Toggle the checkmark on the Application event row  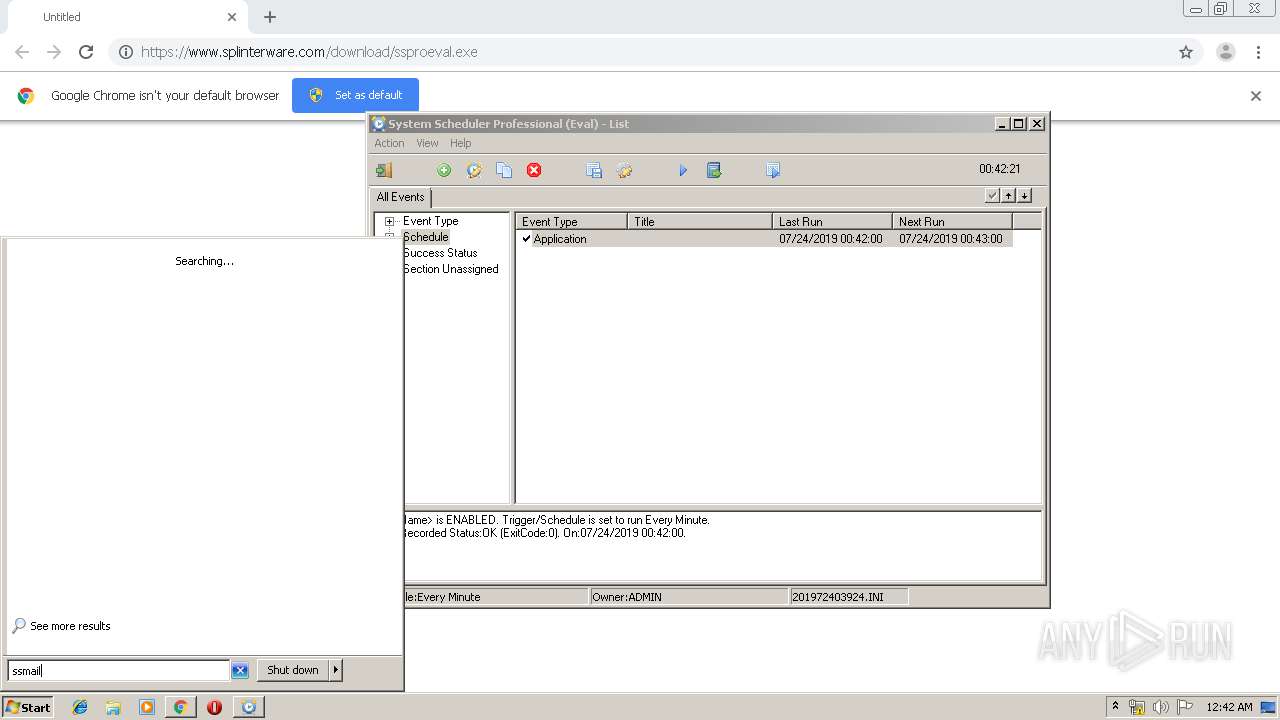pyautogui.click(x=526, y=239)
